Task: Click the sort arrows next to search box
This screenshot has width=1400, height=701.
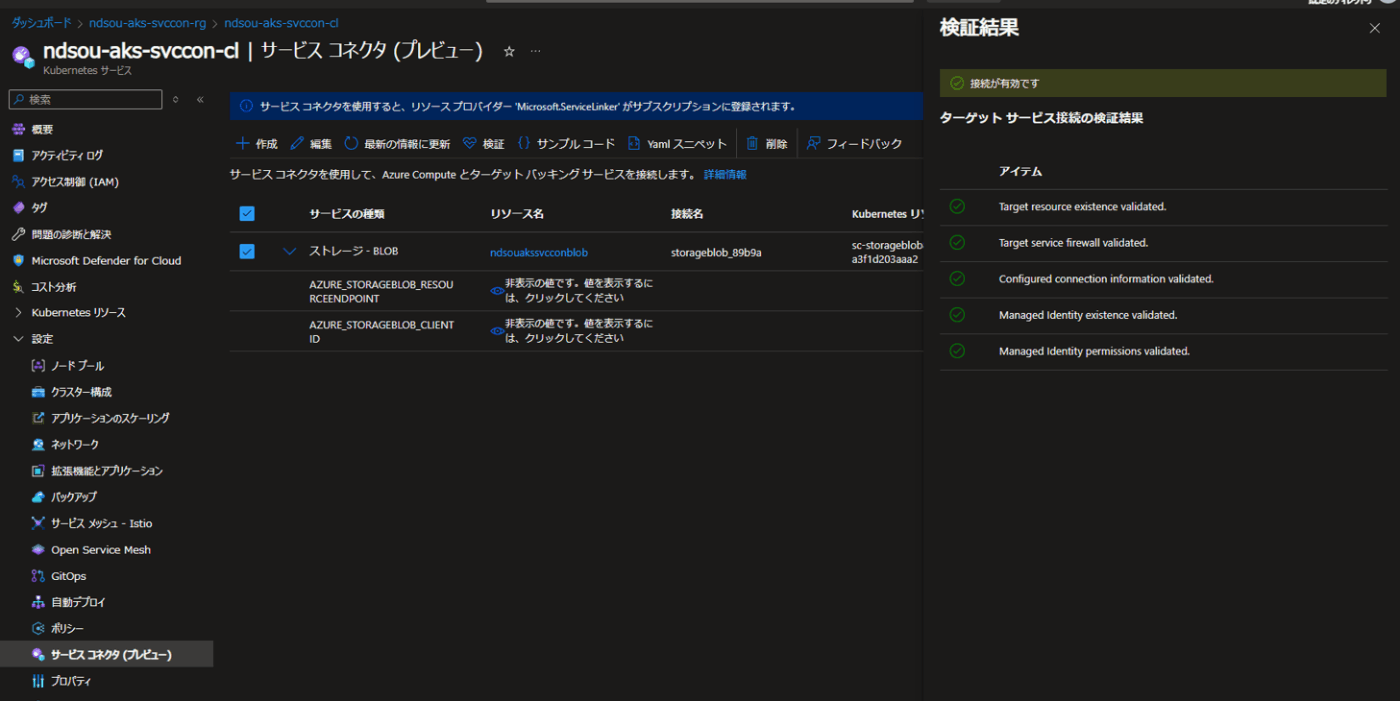Action: [x=176, y=100]
